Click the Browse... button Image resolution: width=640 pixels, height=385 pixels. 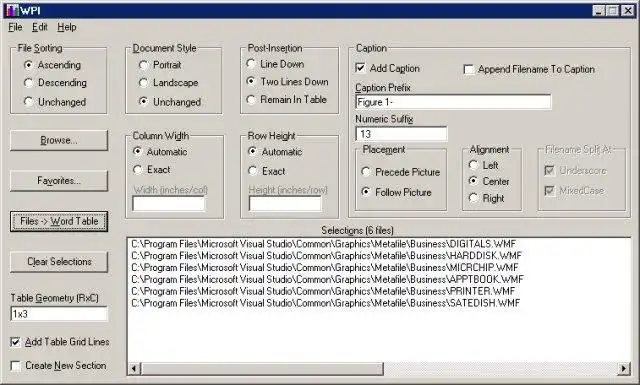click(x=59, y=140)
